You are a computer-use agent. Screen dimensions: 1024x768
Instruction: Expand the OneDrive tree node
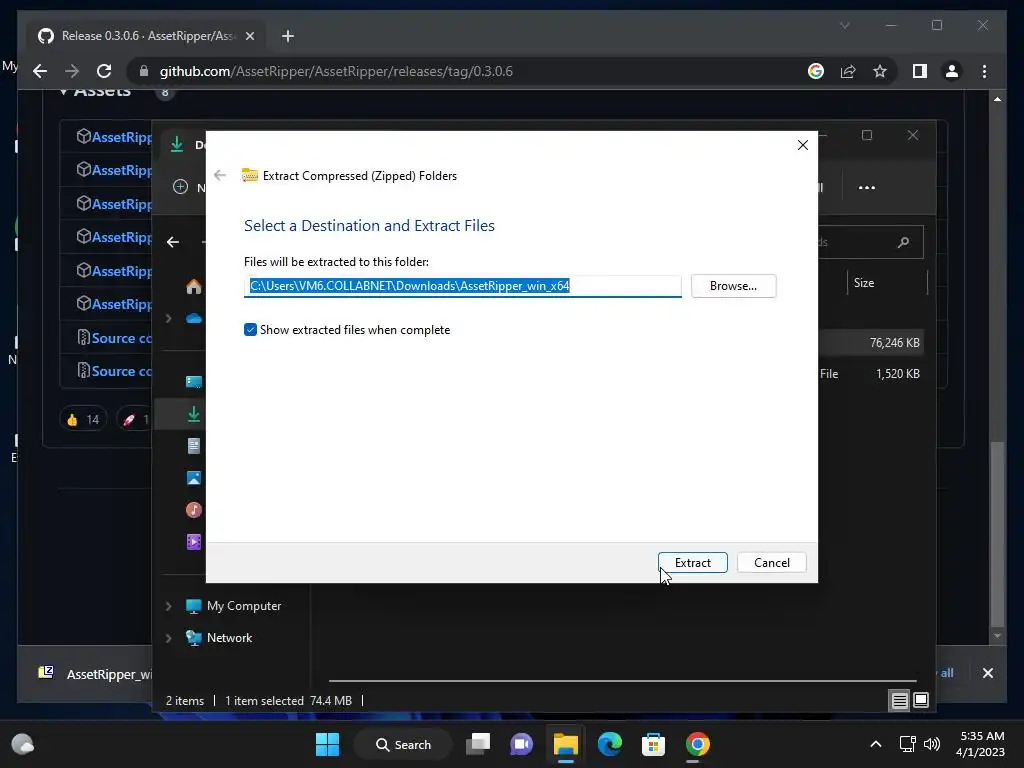coord(168,318)
